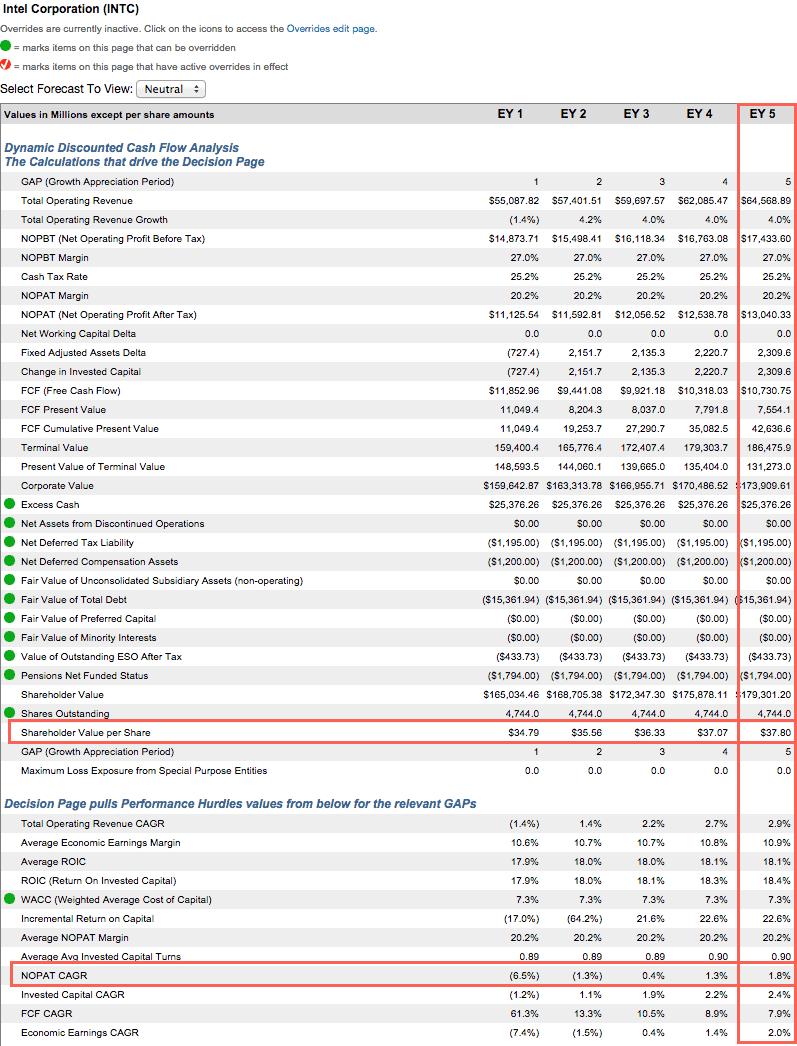Click the Cash Tax Rate row label
The image size is (797, 1046).
pos(54,276)
